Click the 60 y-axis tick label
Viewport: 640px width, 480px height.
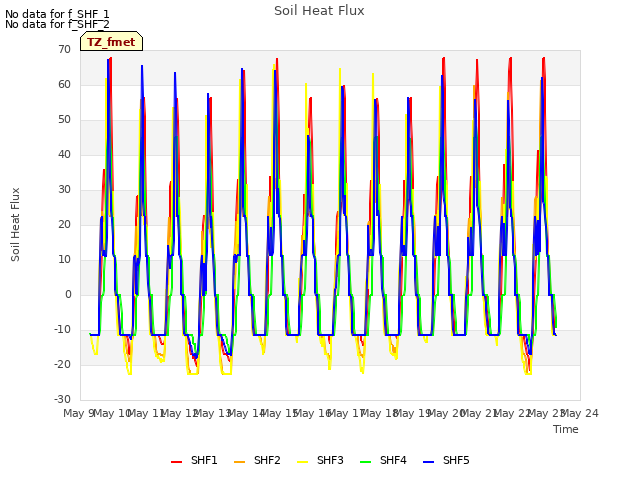click(x=64, y=84)
